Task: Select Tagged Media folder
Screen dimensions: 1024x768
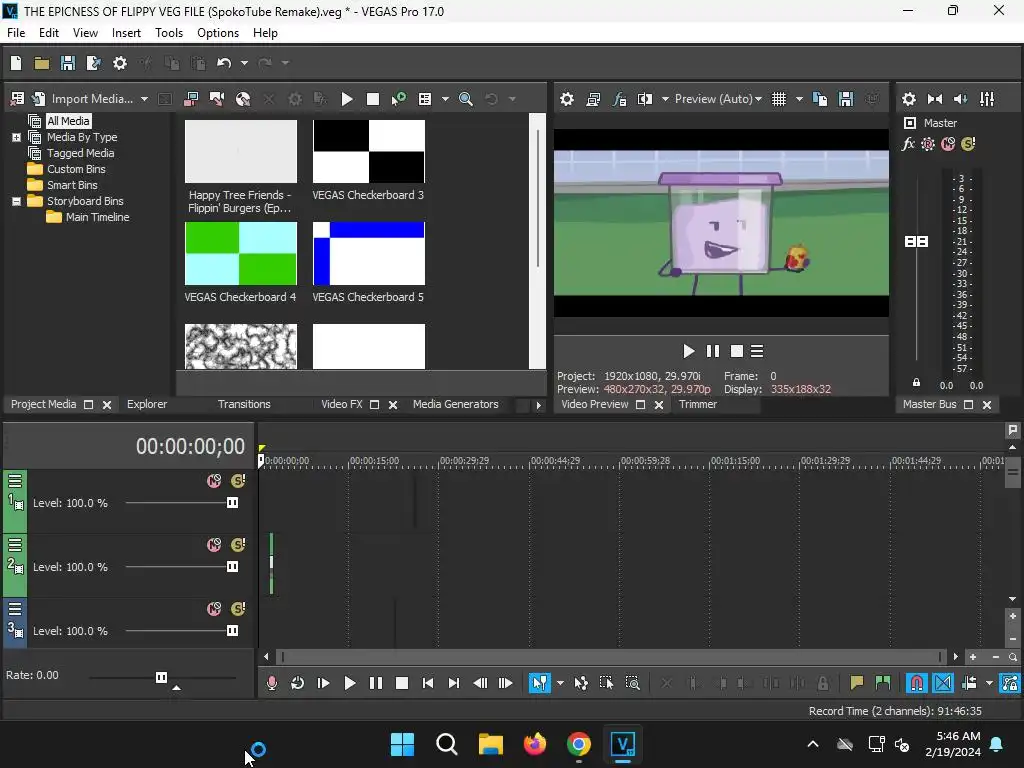Action: tap(80, 153)
